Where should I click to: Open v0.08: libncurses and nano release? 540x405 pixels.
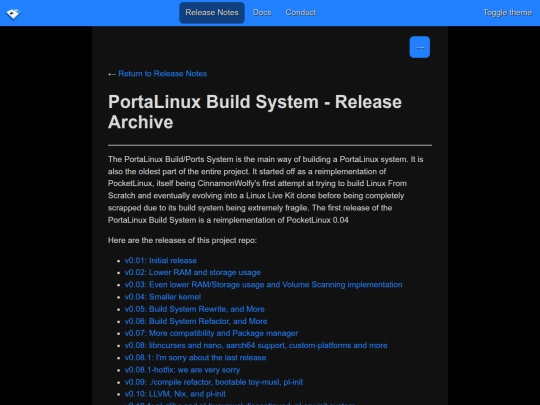(256, 345)
